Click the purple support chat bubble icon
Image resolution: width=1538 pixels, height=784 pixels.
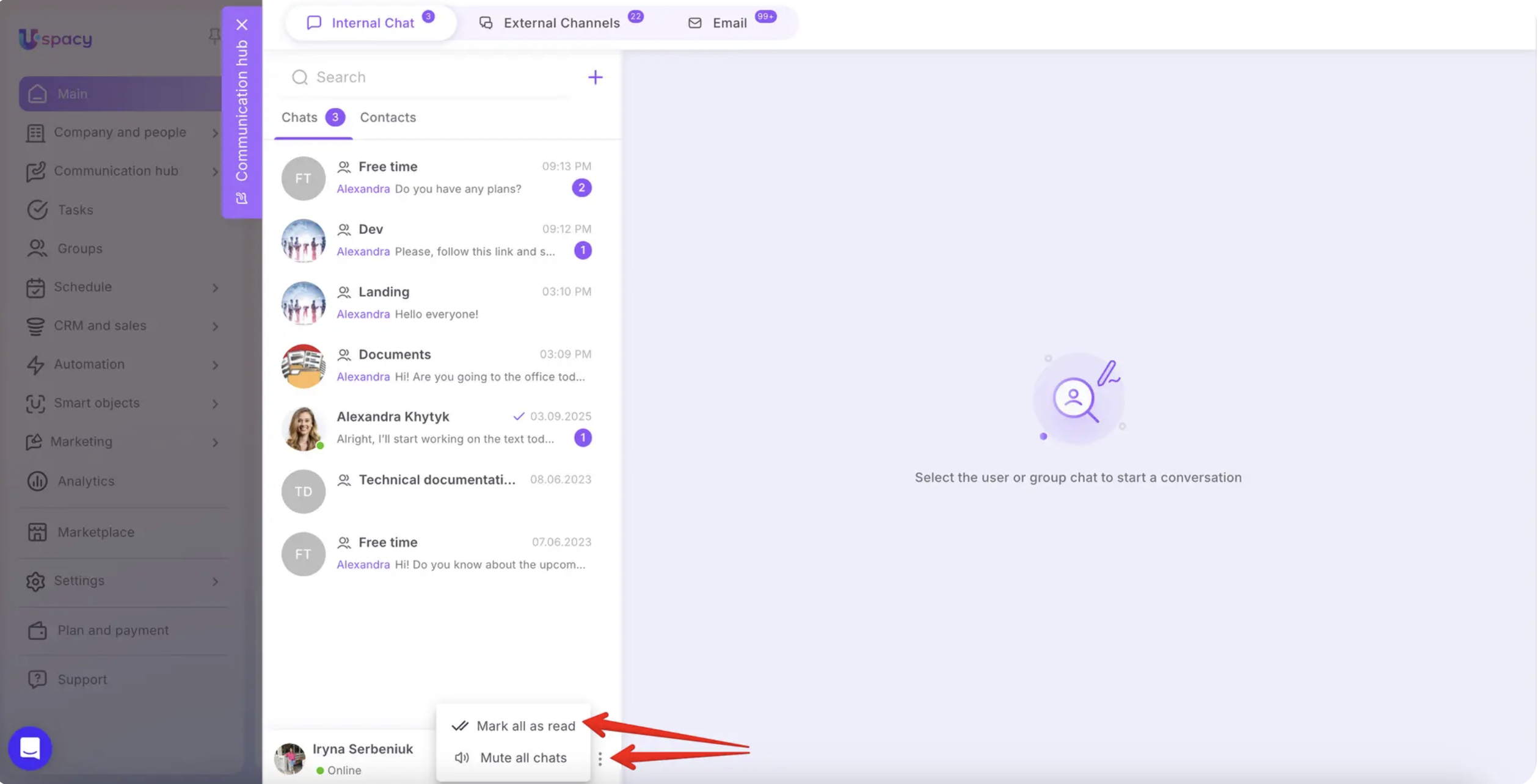coord(30,748)
